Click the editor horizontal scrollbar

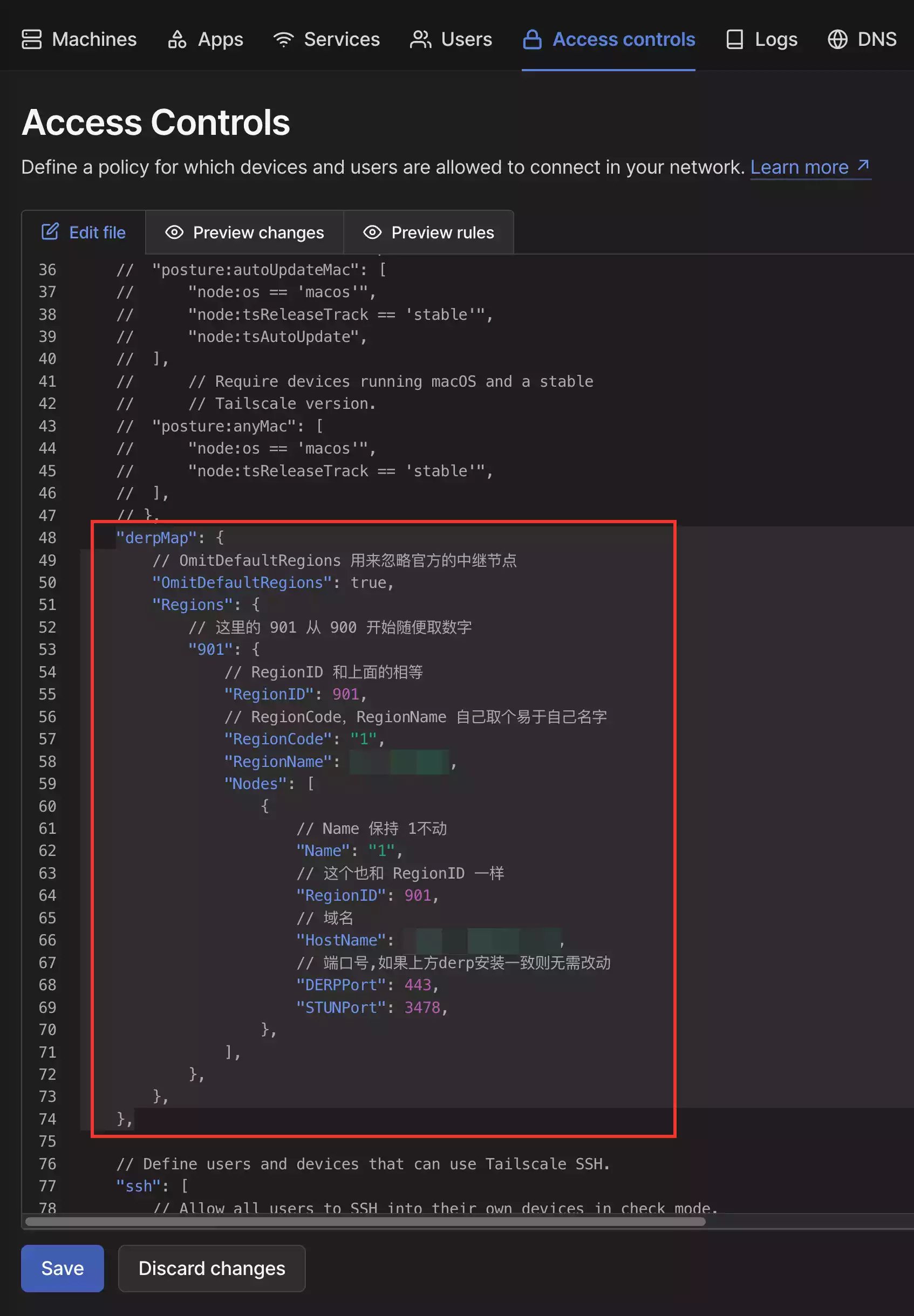tap(365, 1221)
